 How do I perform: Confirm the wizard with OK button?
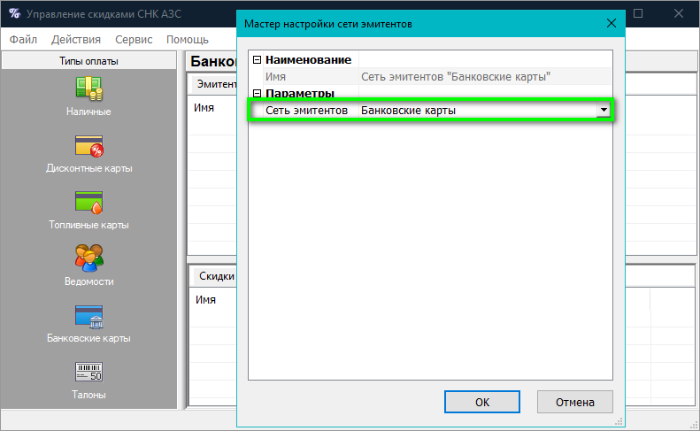click(x=482, y=401)
